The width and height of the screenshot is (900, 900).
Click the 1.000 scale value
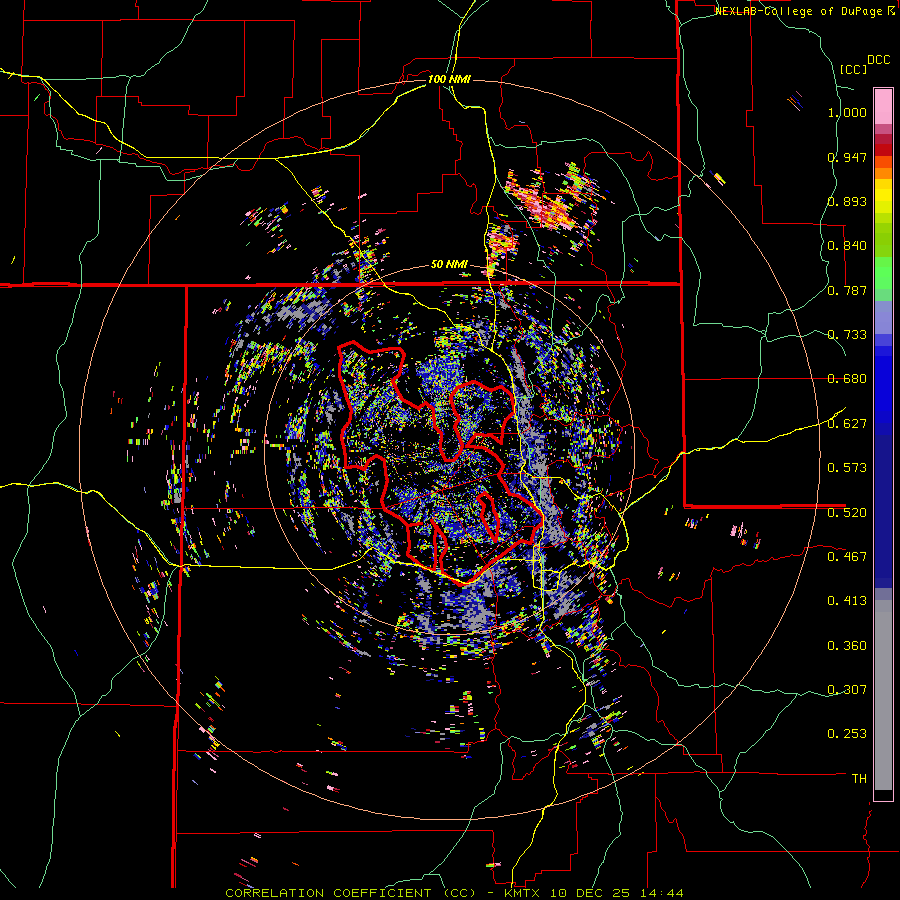tap(847, 112)
